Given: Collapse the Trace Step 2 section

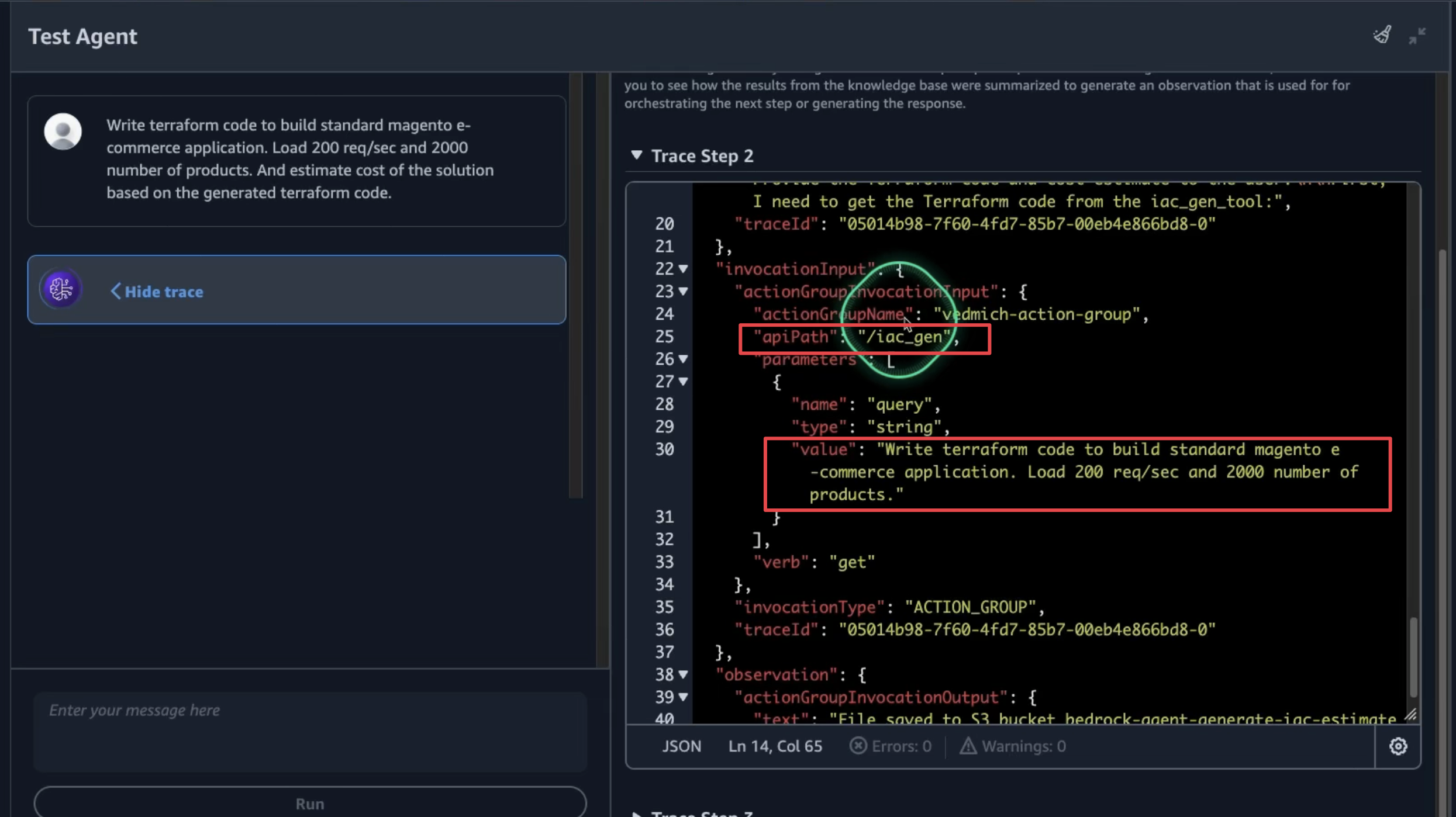Looking at the screenshot, I should click(x=637, y=155).
